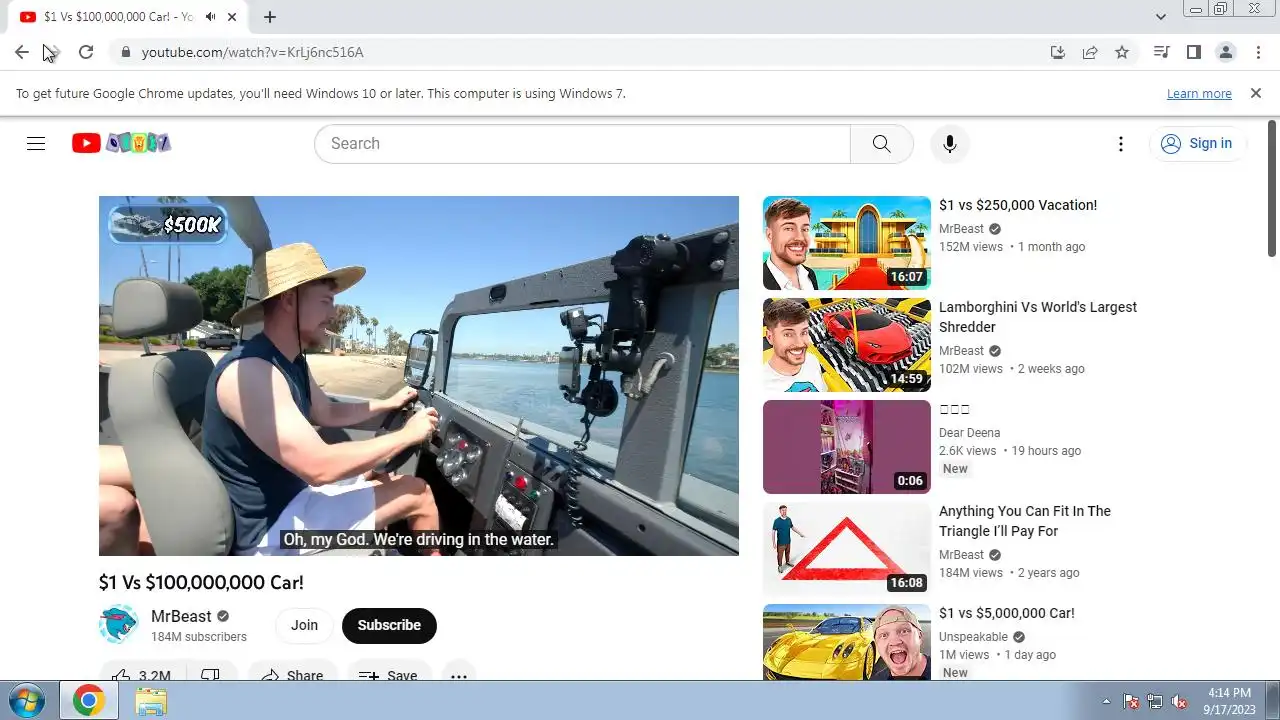The width and height of the screenshot is (1280, 720).
Task: Click the address bar URL
Action: click(252, 52)
